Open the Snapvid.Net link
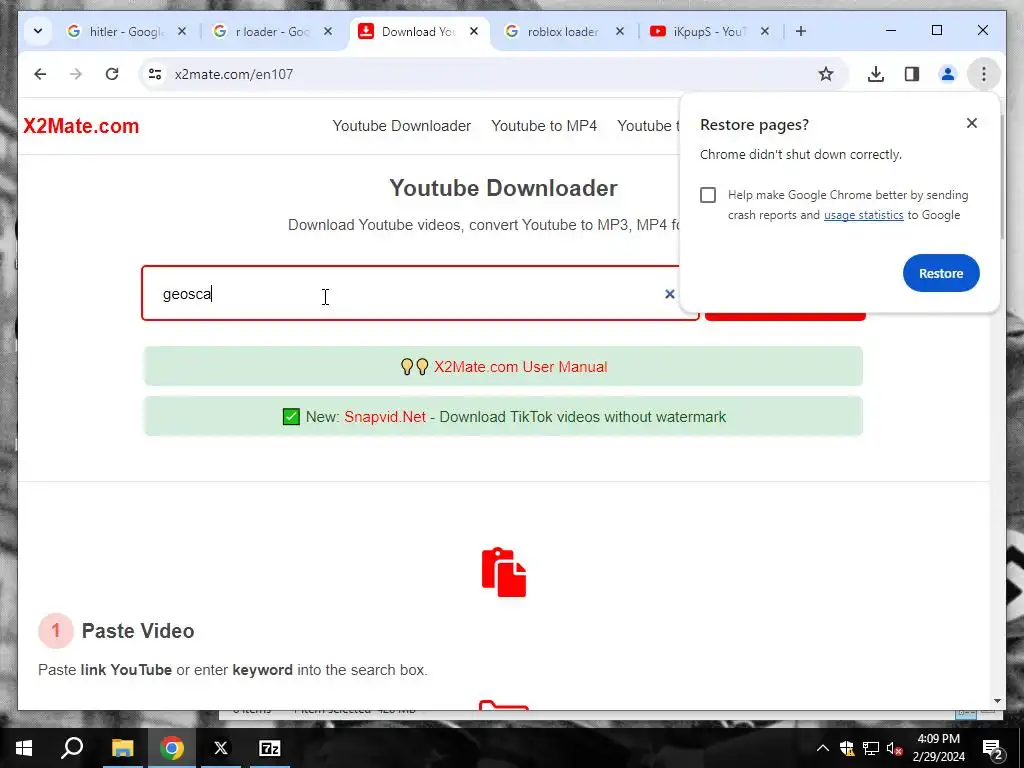1024x768 pixels. (x=385, y=417)
